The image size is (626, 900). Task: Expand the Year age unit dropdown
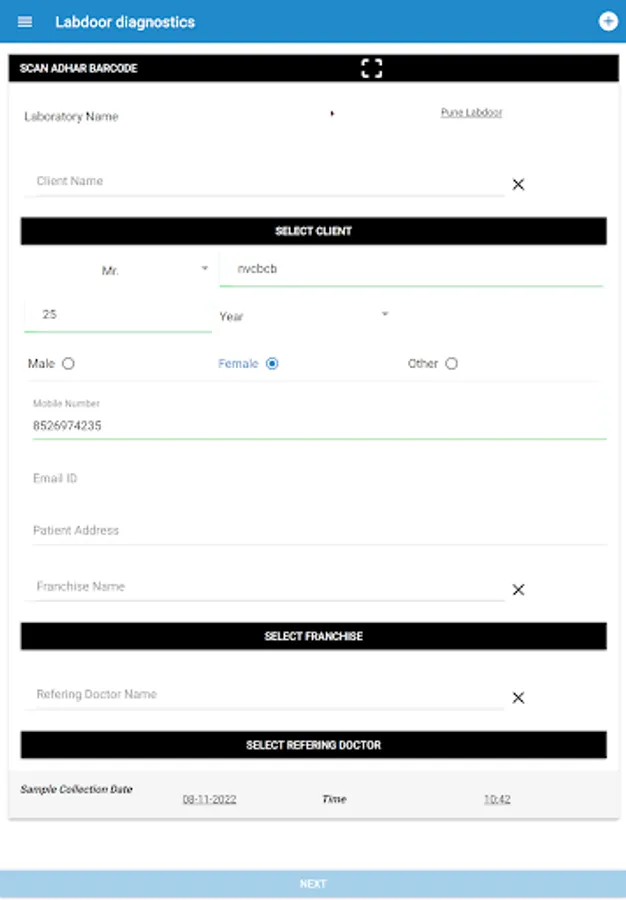[x=303, y=316]
